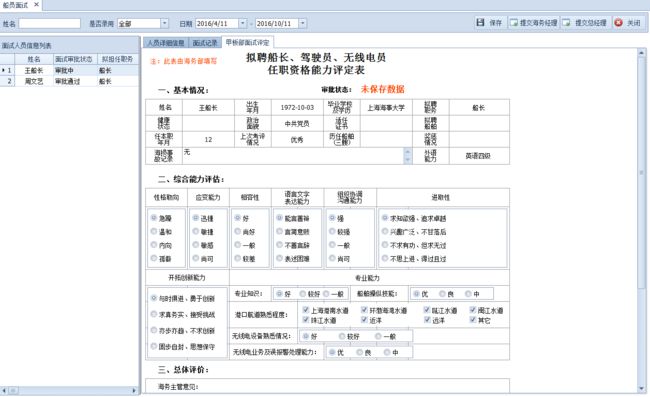The height and width of the screenshot is (397, 650).
Task: Toggle 闽江水道 checkbox
Action: (x=473, y=310)
